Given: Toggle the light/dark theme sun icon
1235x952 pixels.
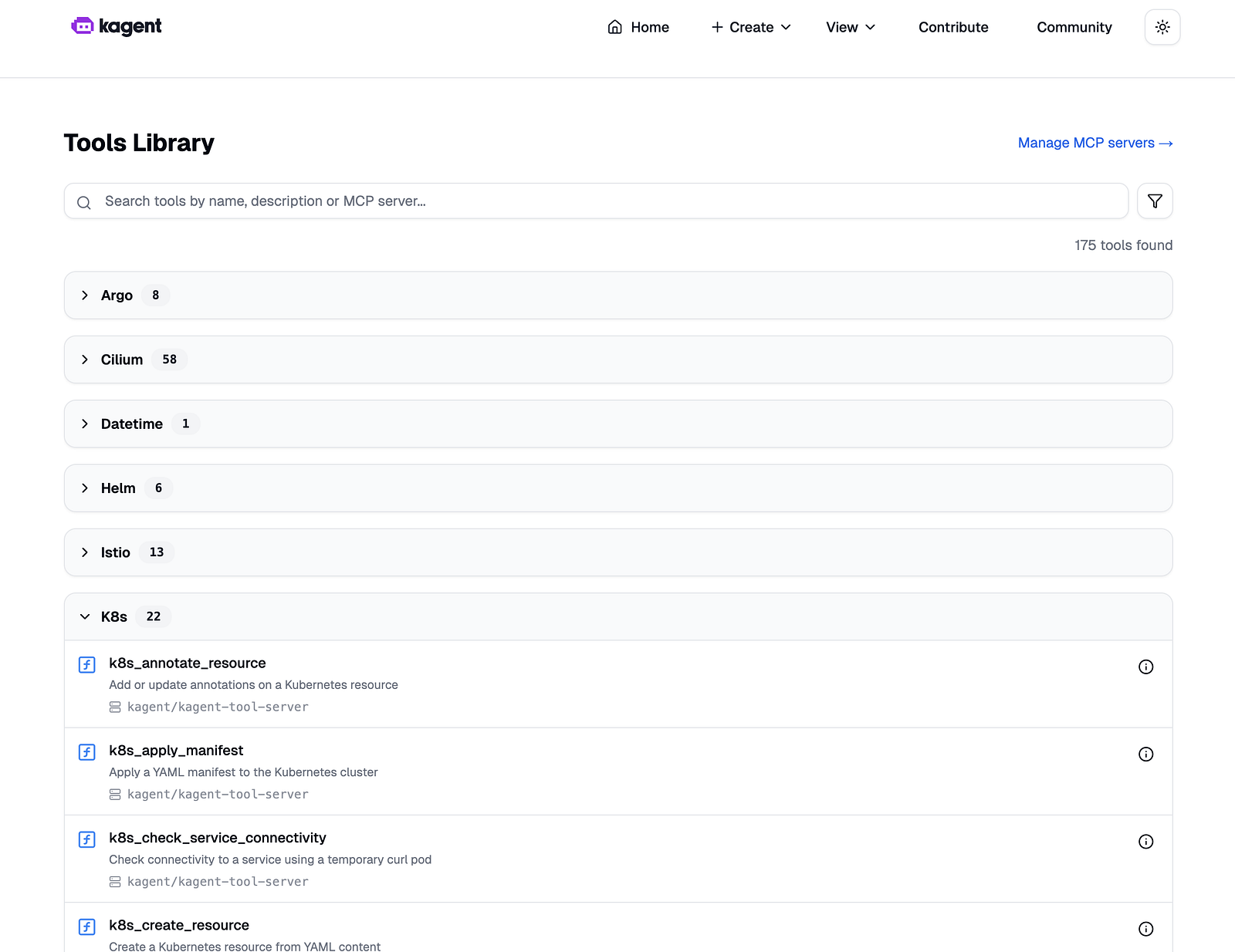Looking at the screenshot, I should tap(1162, 27).
